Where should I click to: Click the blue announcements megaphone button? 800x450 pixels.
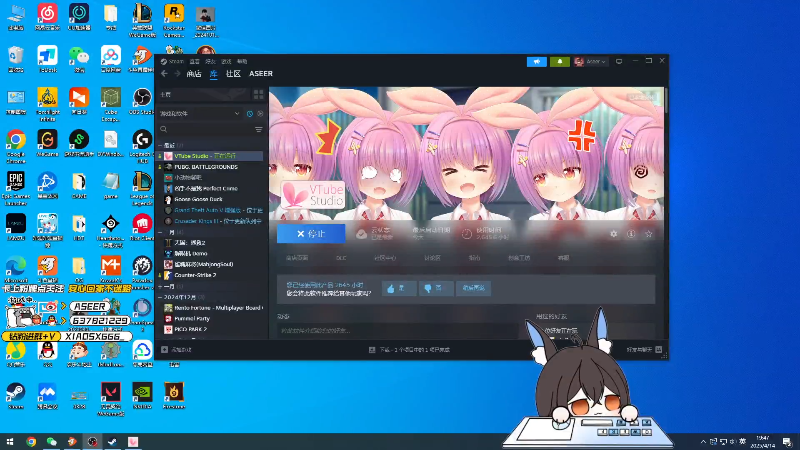[x=537, y=62]
